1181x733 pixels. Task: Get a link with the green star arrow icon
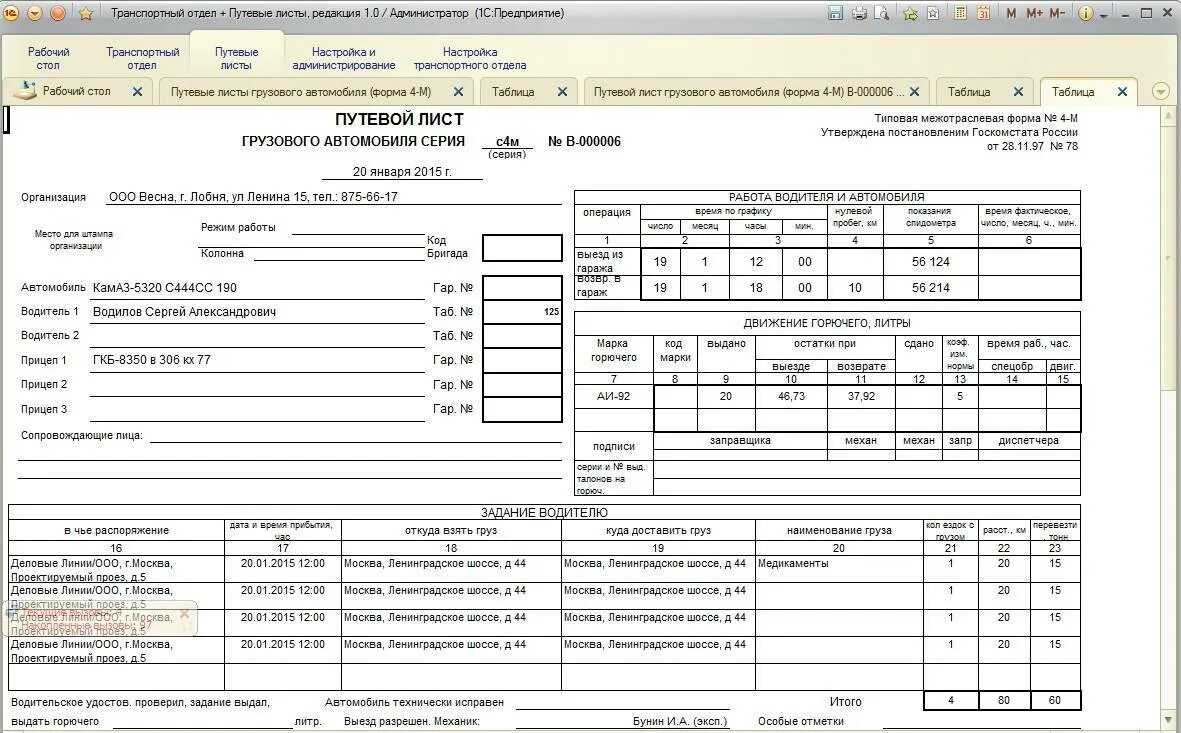tap(910, 13)
